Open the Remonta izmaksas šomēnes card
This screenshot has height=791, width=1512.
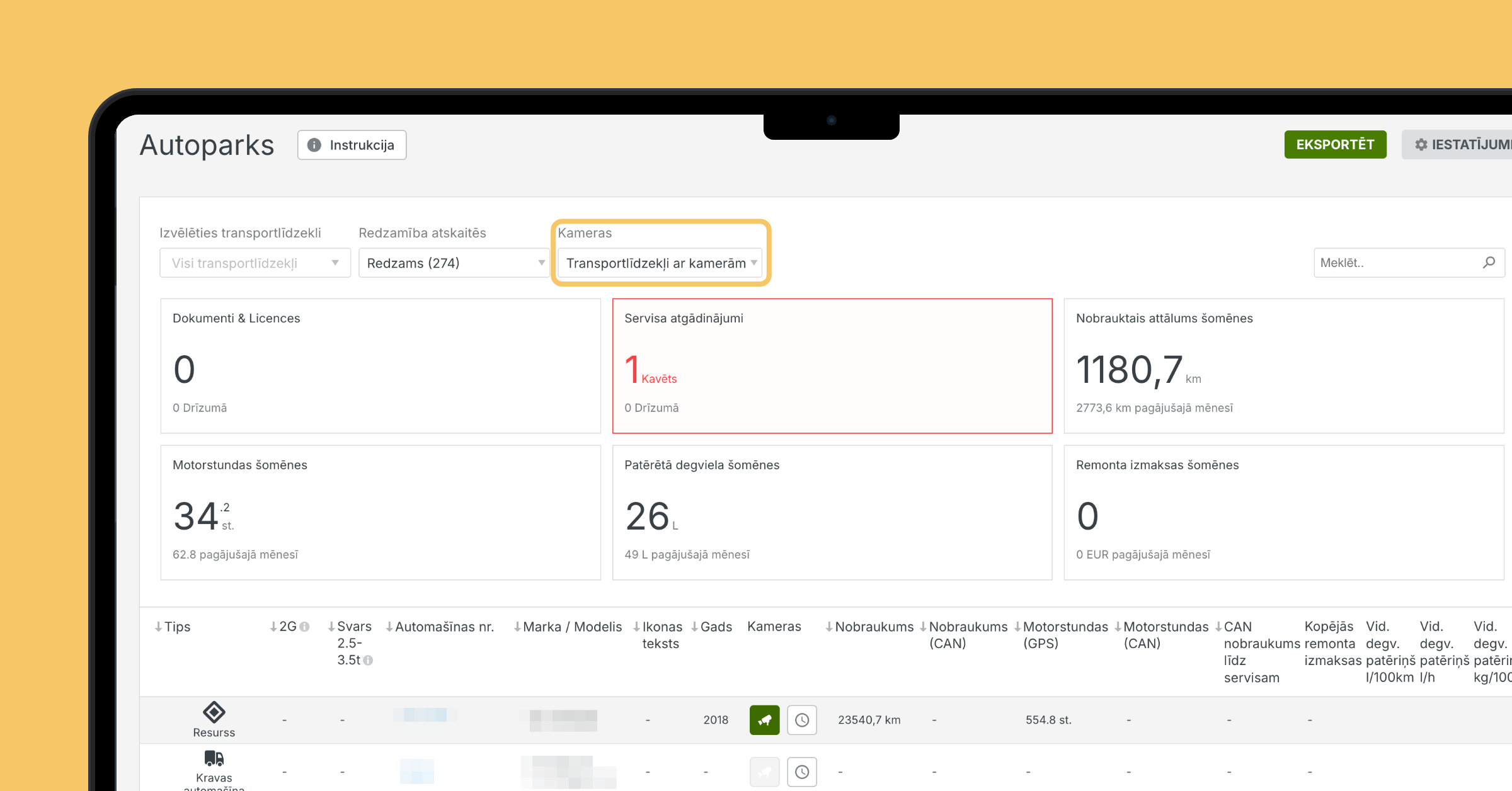pyautogui.click(x=1284, y=513)
